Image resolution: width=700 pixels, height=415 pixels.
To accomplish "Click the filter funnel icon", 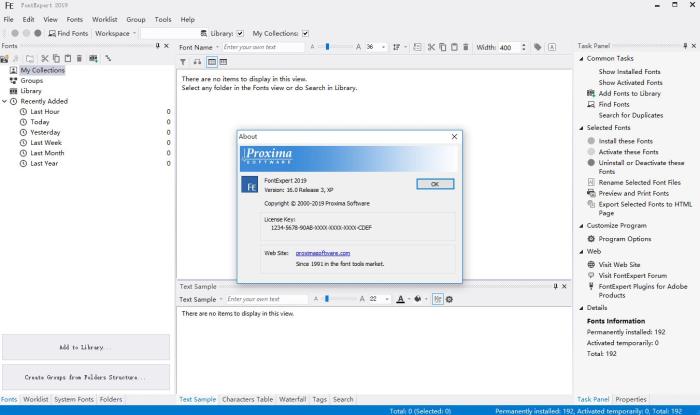I will point(183,62).
